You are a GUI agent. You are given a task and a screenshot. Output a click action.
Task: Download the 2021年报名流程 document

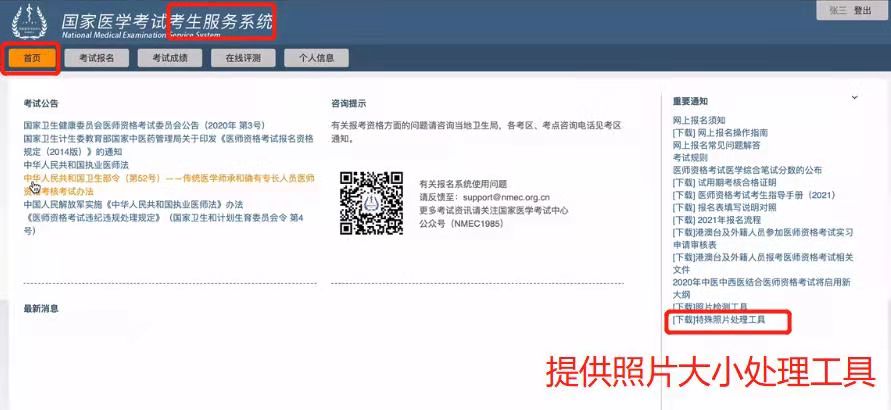[x=710, y=219]
